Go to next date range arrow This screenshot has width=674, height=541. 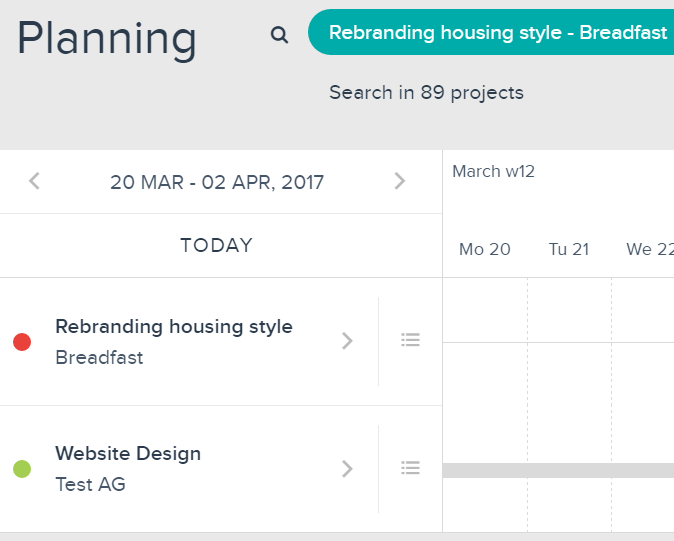pyautogui.click(x=400, y=181)
